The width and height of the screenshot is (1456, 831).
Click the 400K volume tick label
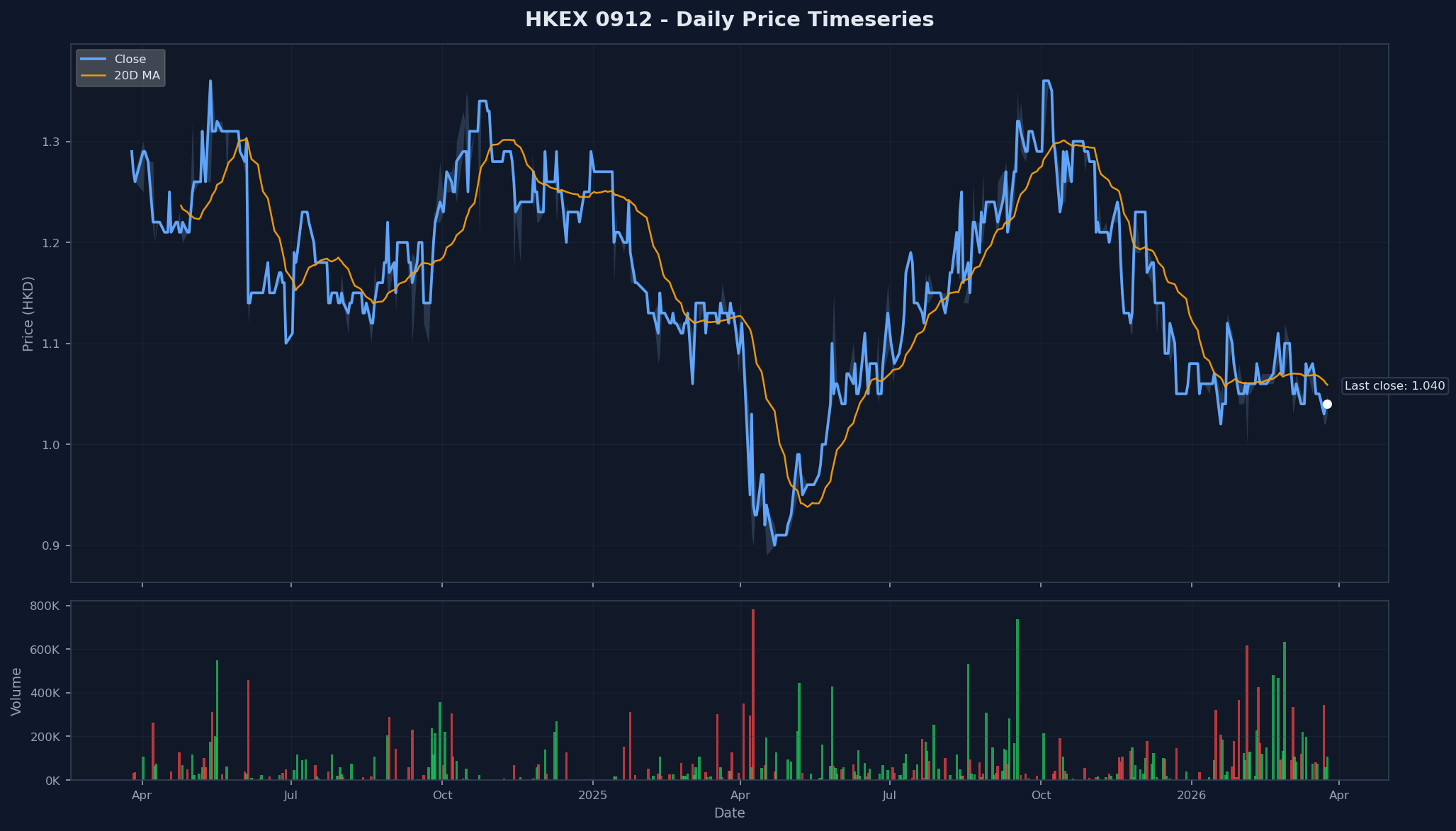tap(45, 694)
